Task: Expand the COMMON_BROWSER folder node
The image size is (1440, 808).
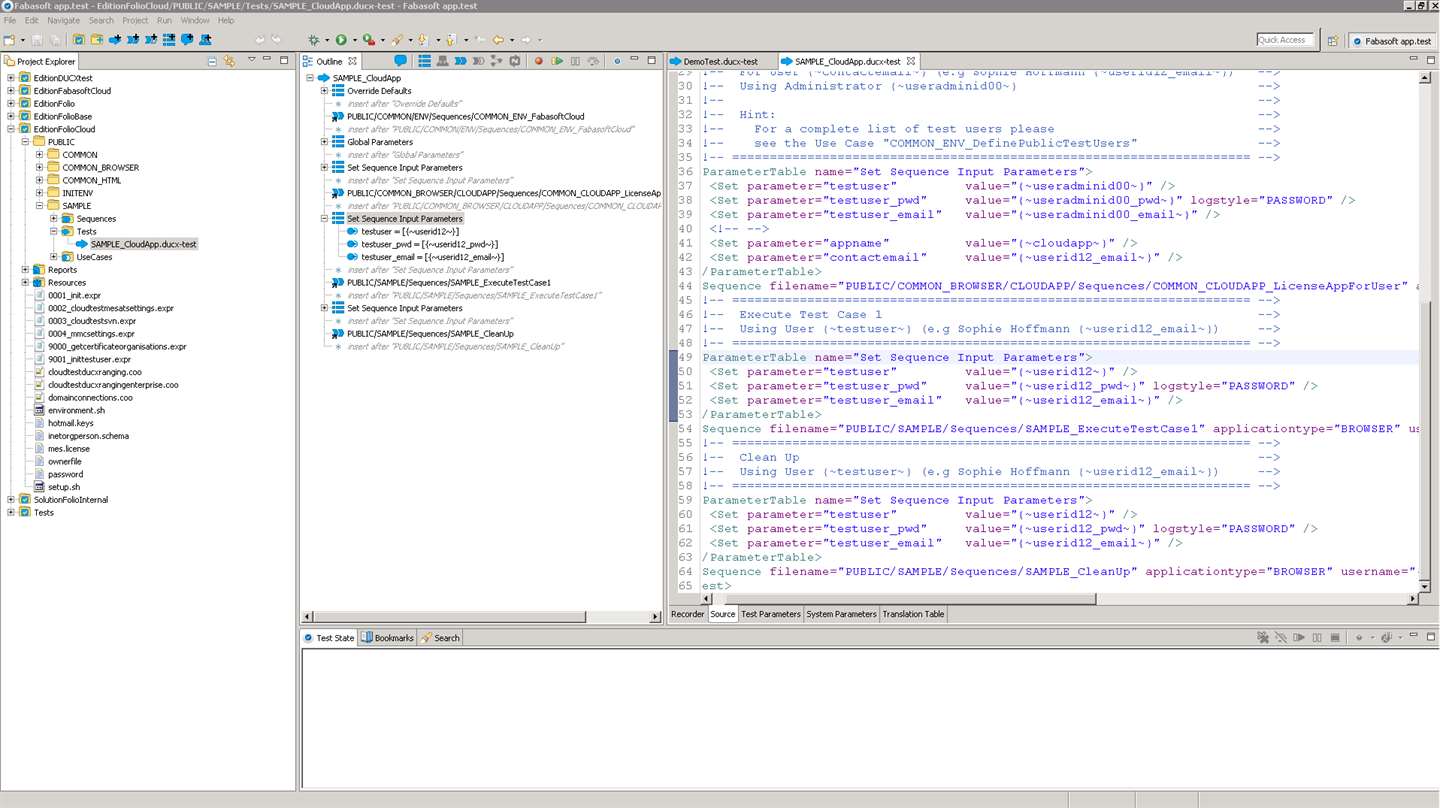Action: (40, 168)
